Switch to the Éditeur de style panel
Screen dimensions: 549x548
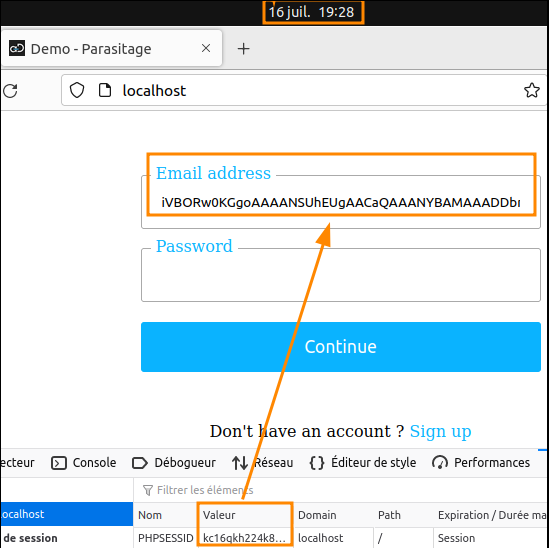tap(363, 463)
